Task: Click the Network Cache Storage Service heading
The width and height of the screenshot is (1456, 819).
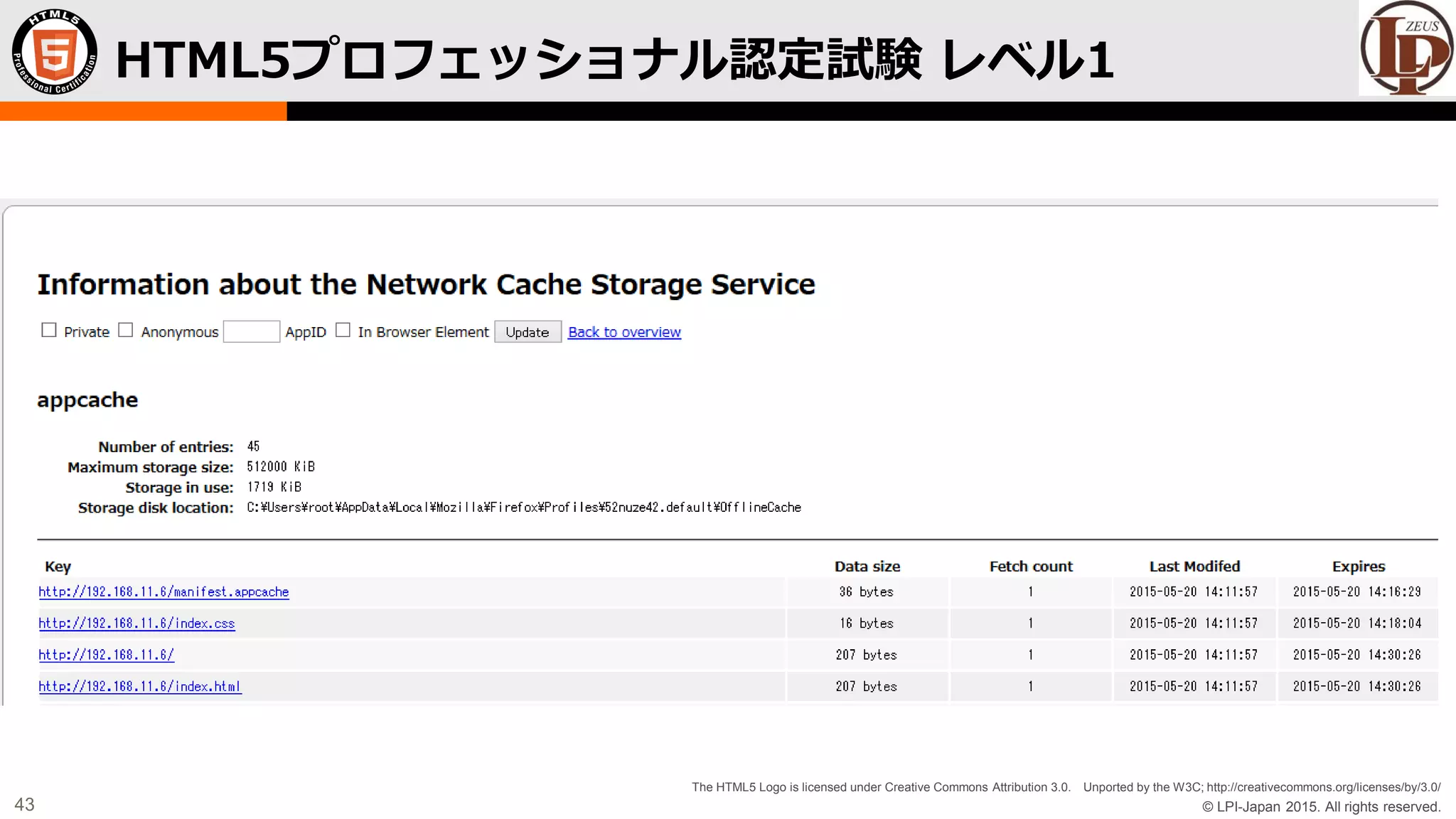Action: [426, 284]
